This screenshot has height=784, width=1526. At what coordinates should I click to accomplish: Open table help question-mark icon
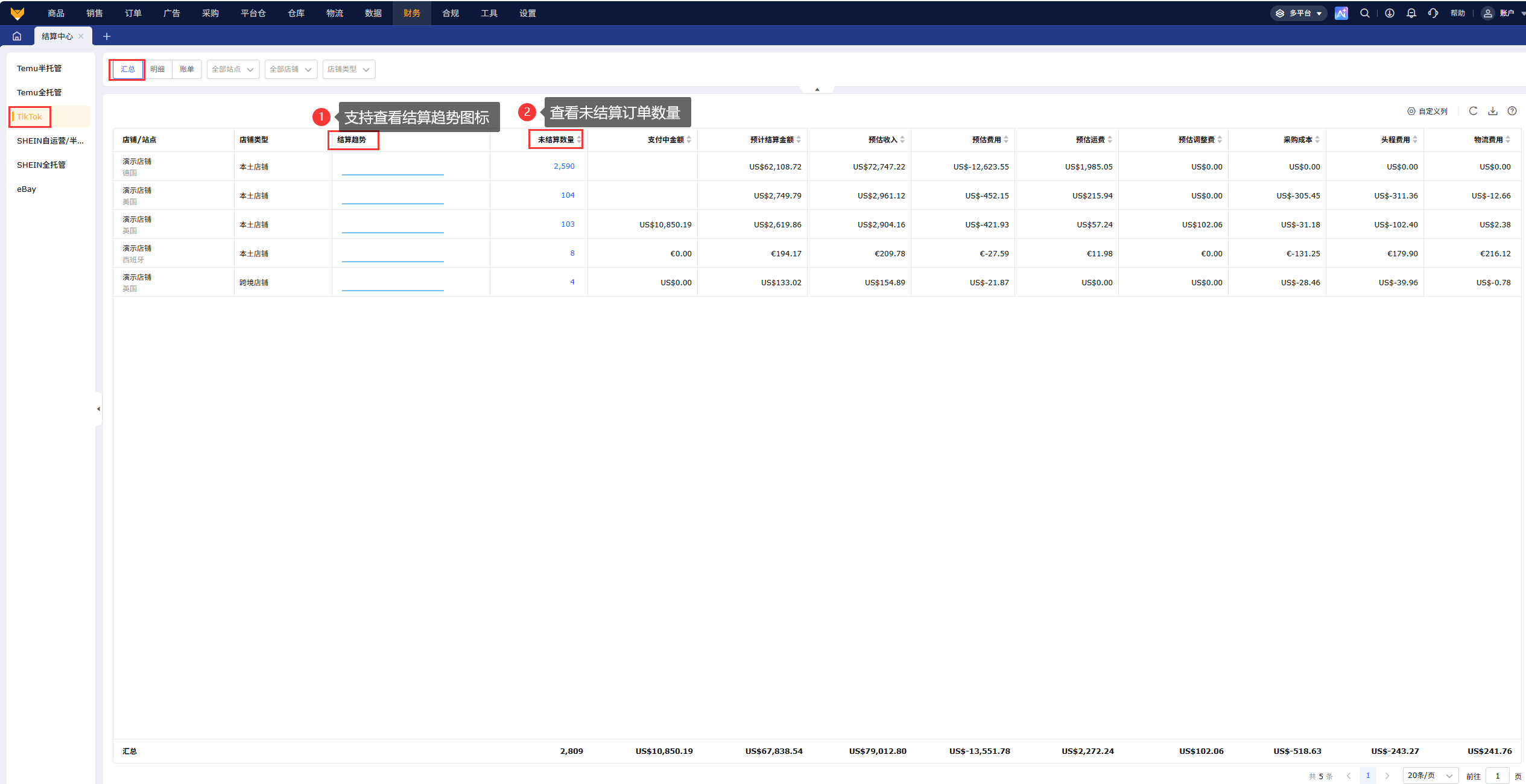click(x=1512, y=111)
